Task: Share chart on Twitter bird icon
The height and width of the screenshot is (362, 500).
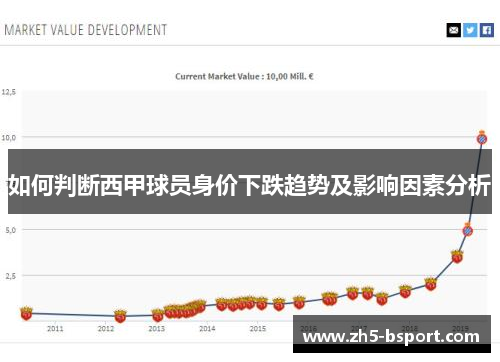Action: coord(470,30)
